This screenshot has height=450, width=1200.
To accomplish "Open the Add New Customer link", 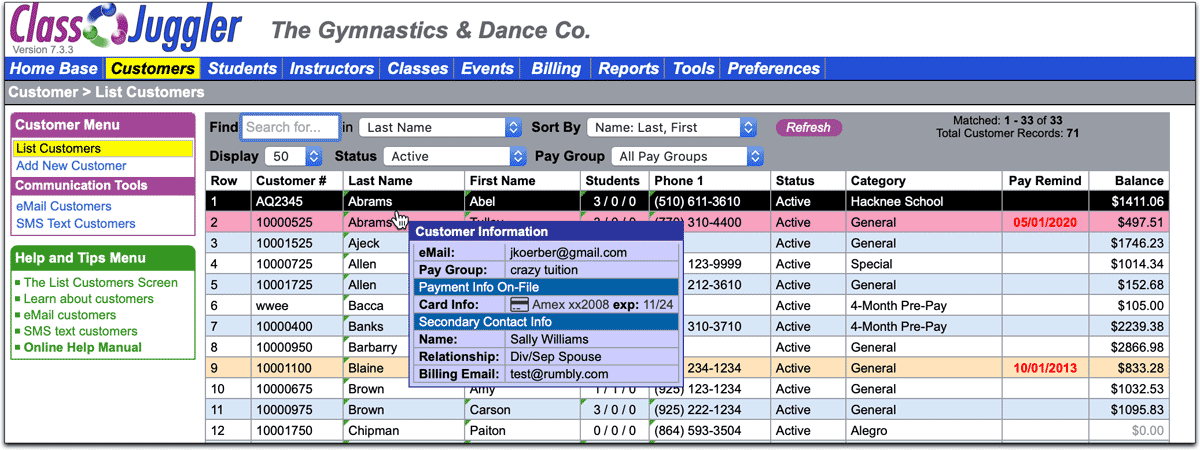I will click(71, 165).
